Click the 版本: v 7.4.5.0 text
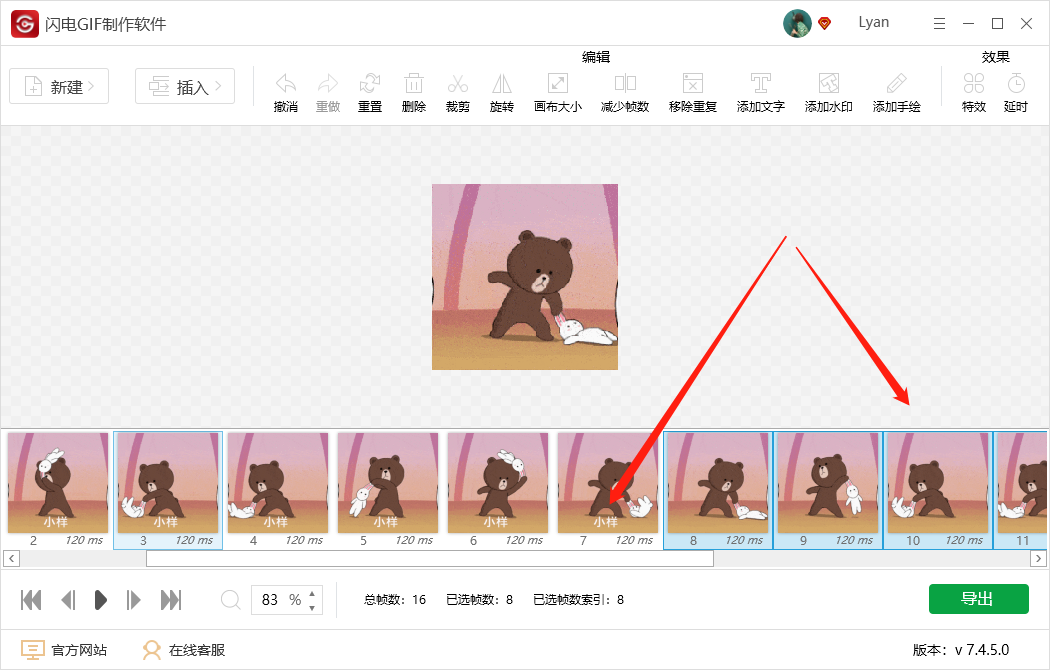The image size is (1050, 670). pos(961,650)
